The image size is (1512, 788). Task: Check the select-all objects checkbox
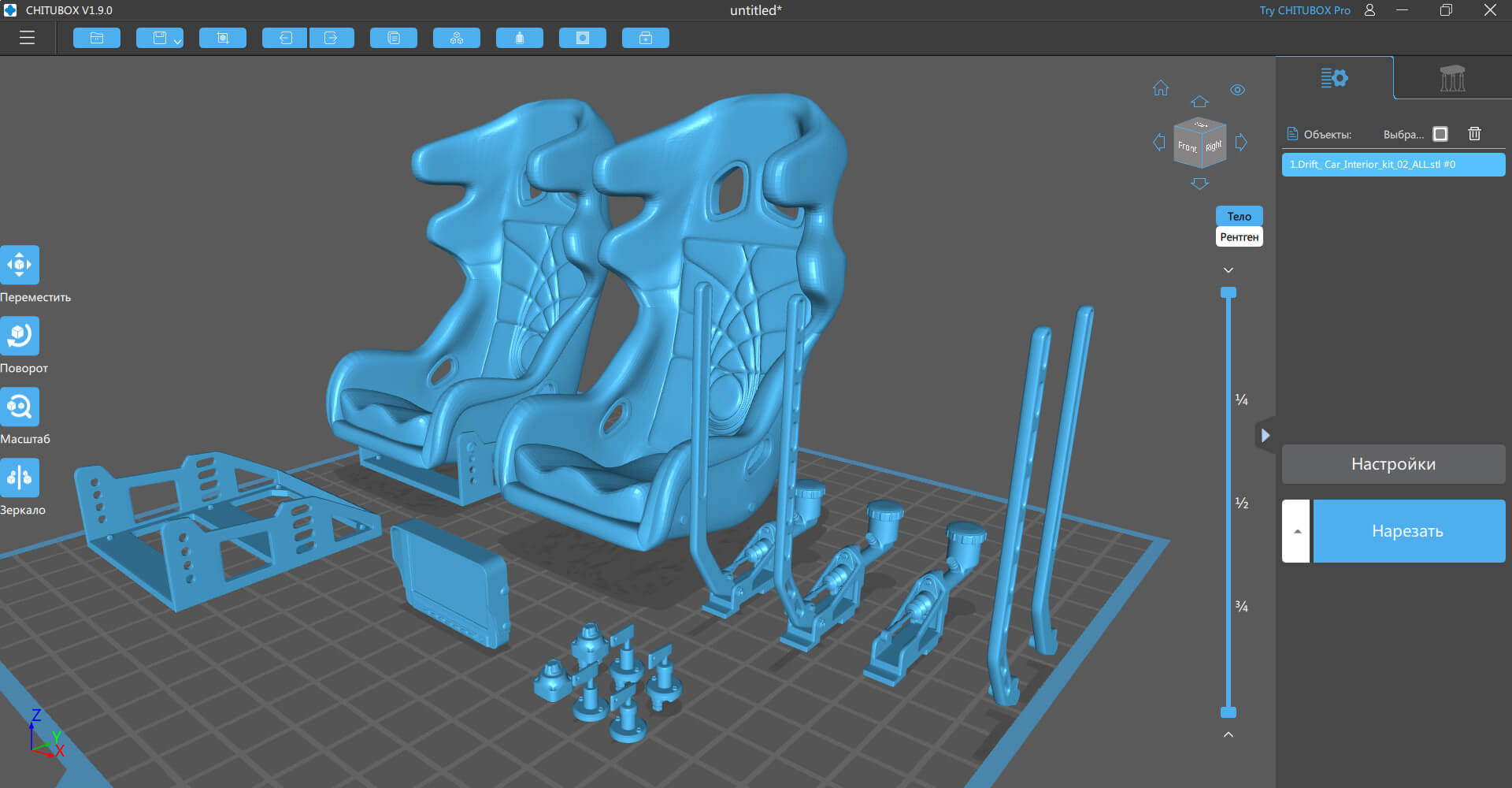pyautogui.click(x=1440, y=134)
